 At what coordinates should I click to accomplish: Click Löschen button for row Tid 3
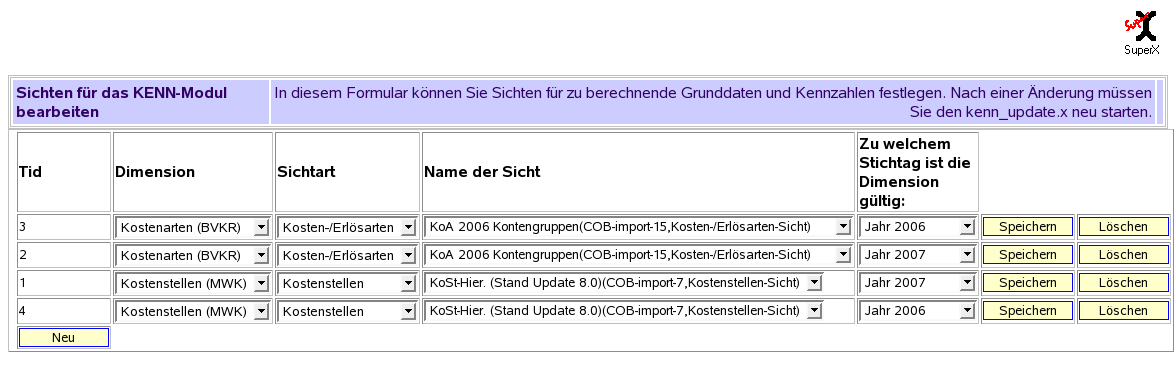coord(1123,227)
